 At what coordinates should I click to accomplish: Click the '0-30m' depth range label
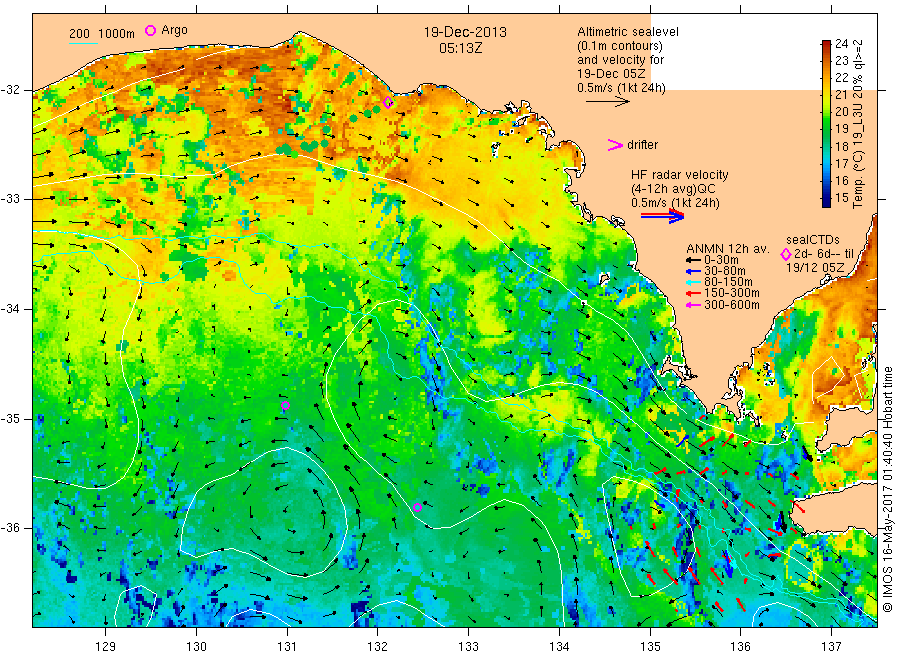pyautogui.click(x=722, y=260)
